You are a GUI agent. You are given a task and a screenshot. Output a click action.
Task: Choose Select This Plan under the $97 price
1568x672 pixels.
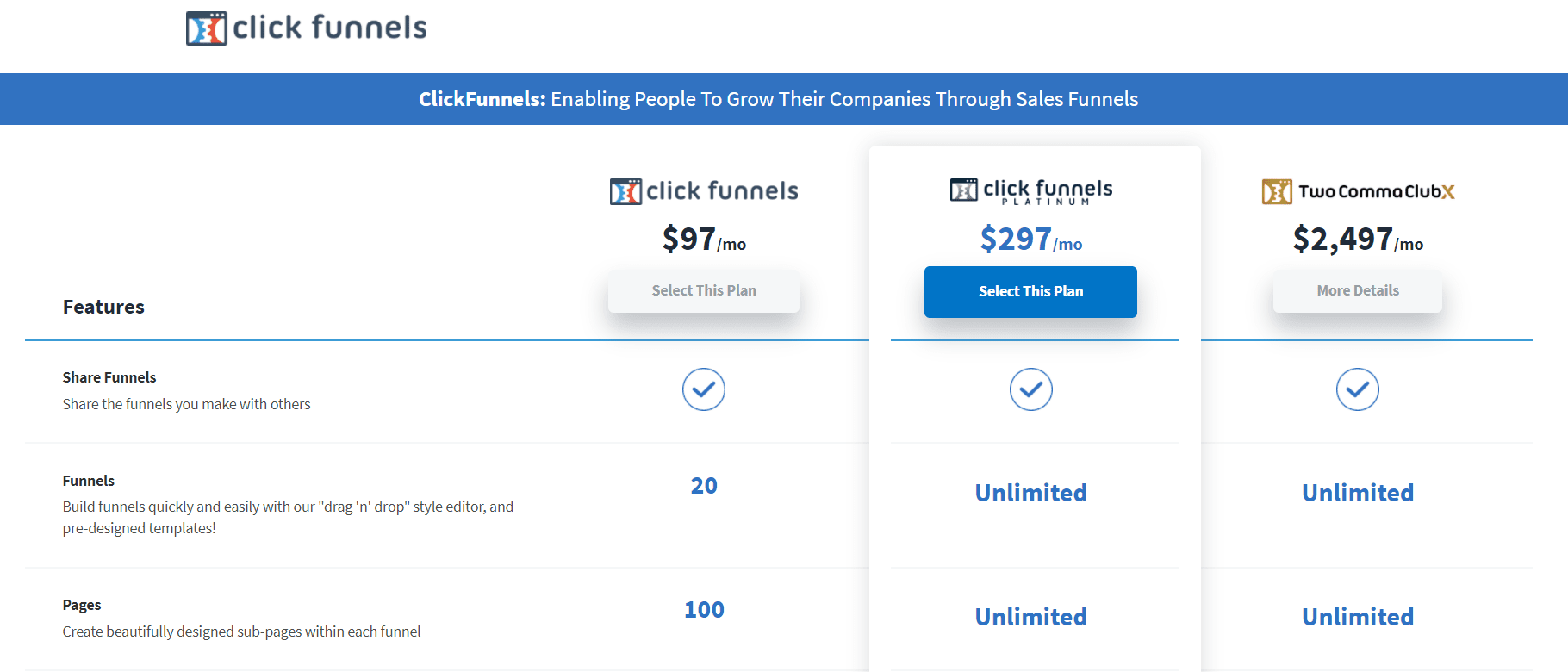703,291
